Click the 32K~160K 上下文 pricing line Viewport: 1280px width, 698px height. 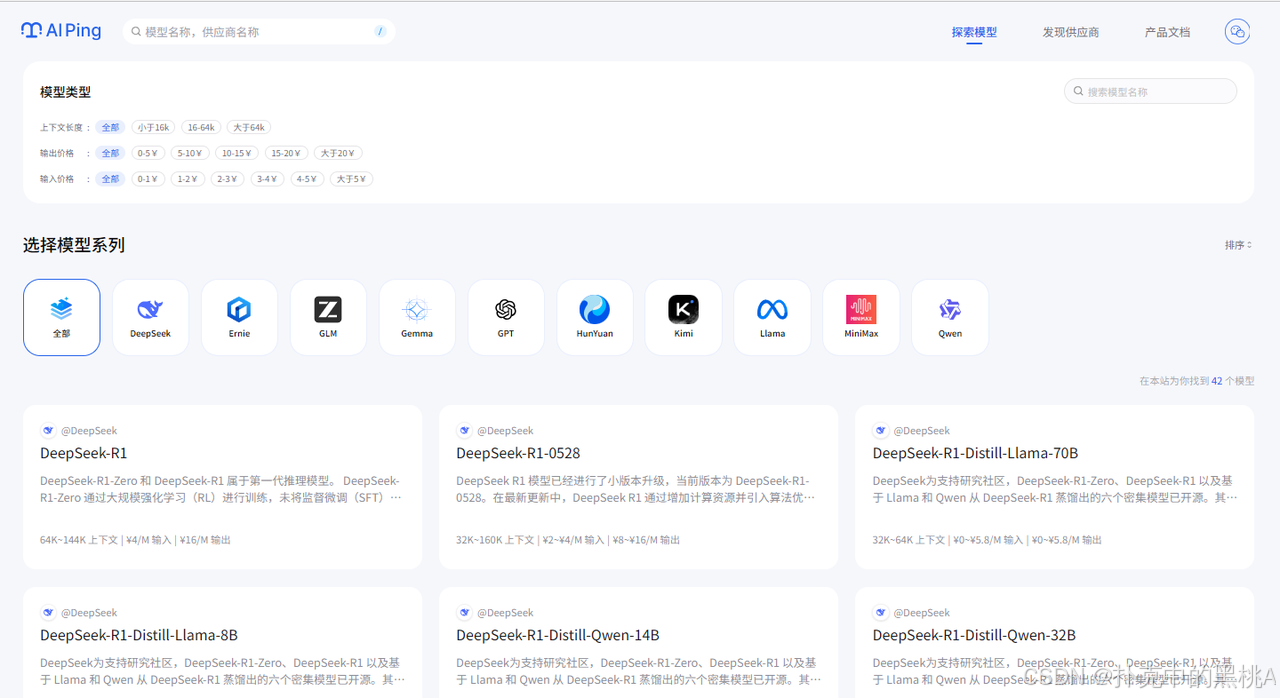(568, 540)
